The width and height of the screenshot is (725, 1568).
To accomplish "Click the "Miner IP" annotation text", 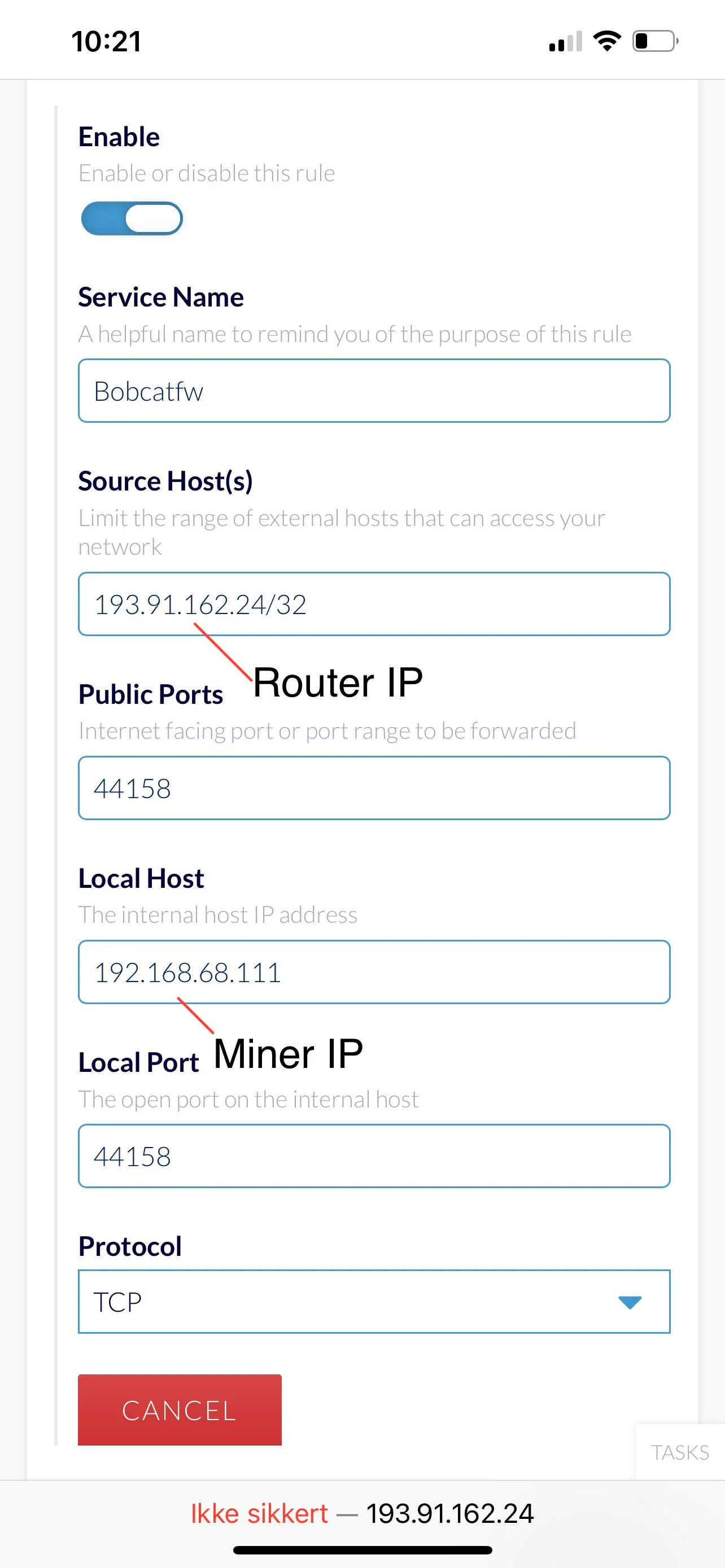I will [x=288, y=1054].
